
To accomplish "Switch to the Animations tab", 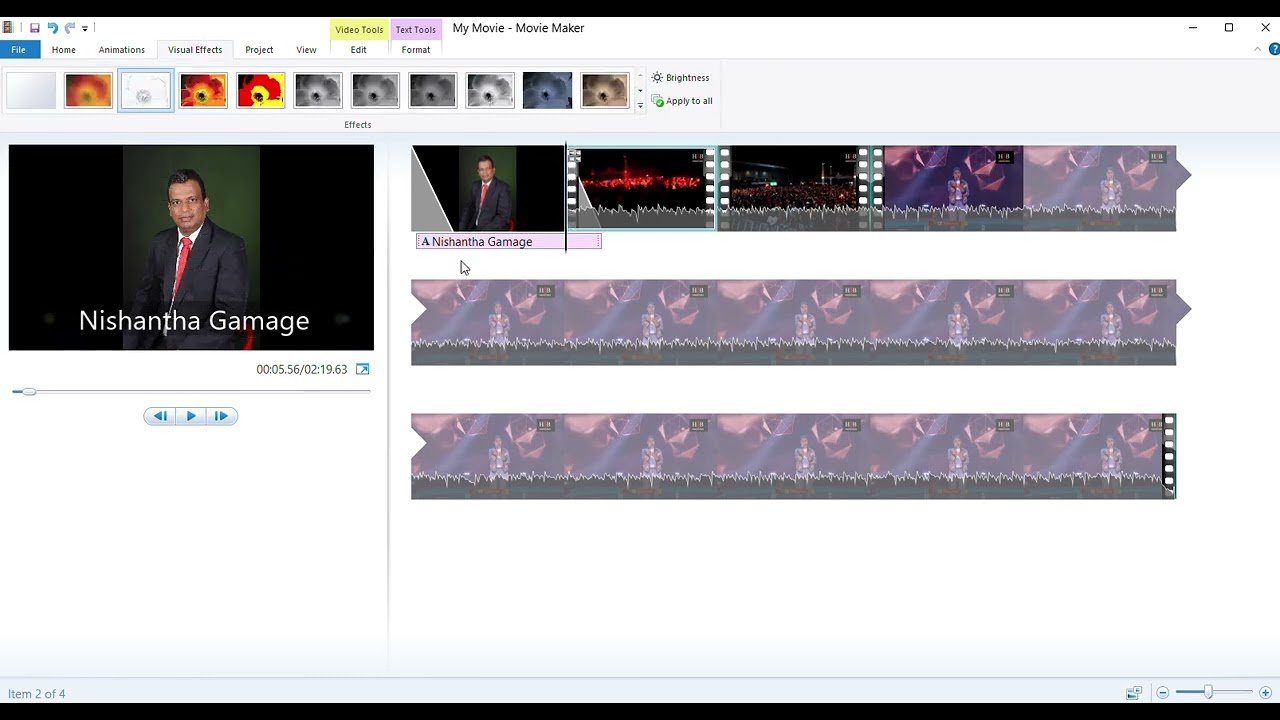I will tap(122, 50).
